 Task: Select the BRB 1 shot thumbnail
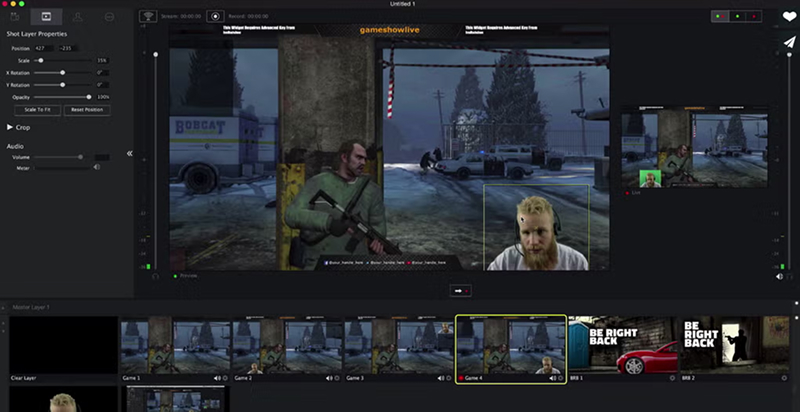622,345
